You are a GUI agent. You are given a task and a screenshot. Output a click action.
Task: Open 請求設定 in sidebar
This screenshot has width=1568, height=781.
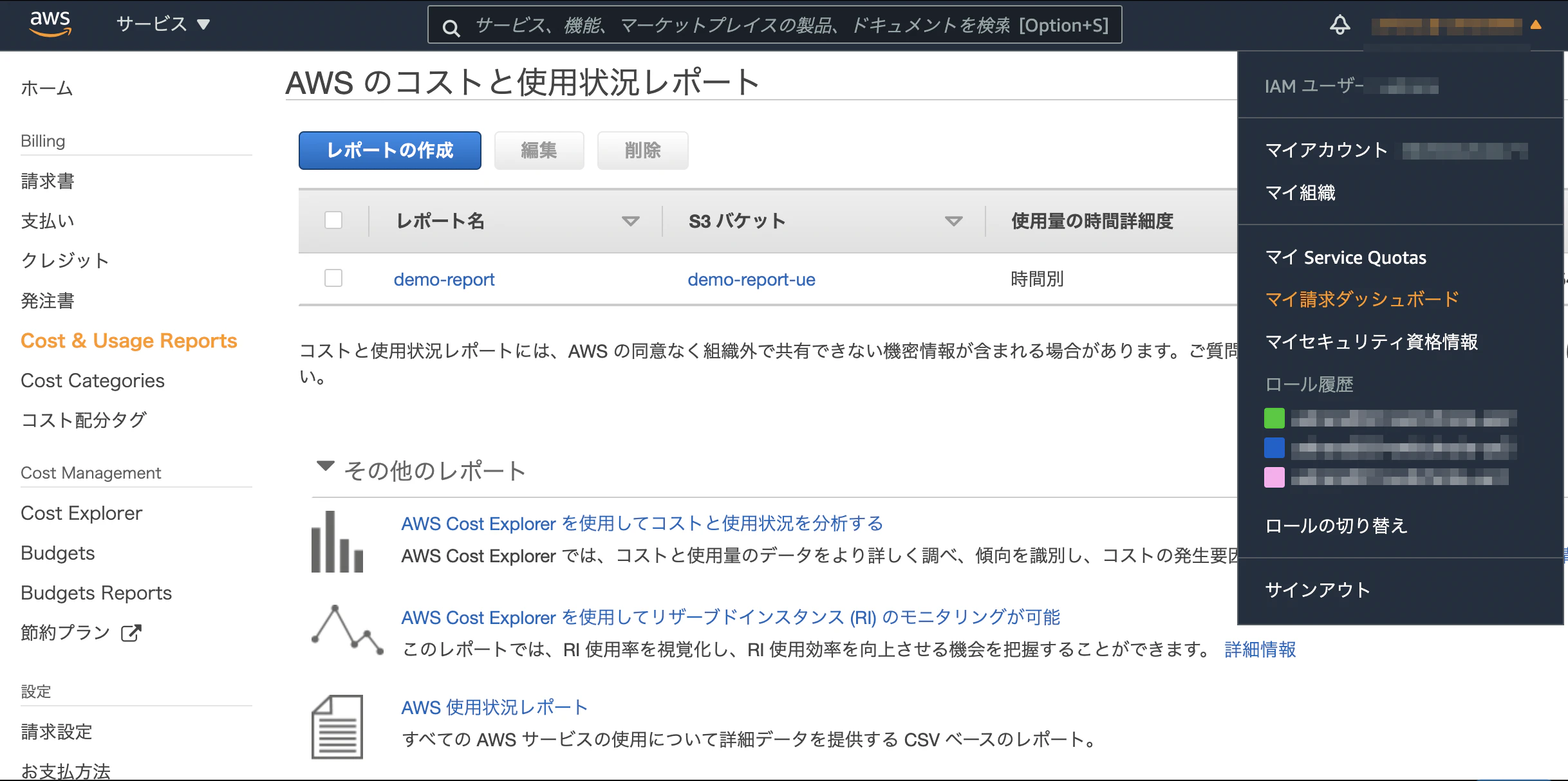click(57, 732)
